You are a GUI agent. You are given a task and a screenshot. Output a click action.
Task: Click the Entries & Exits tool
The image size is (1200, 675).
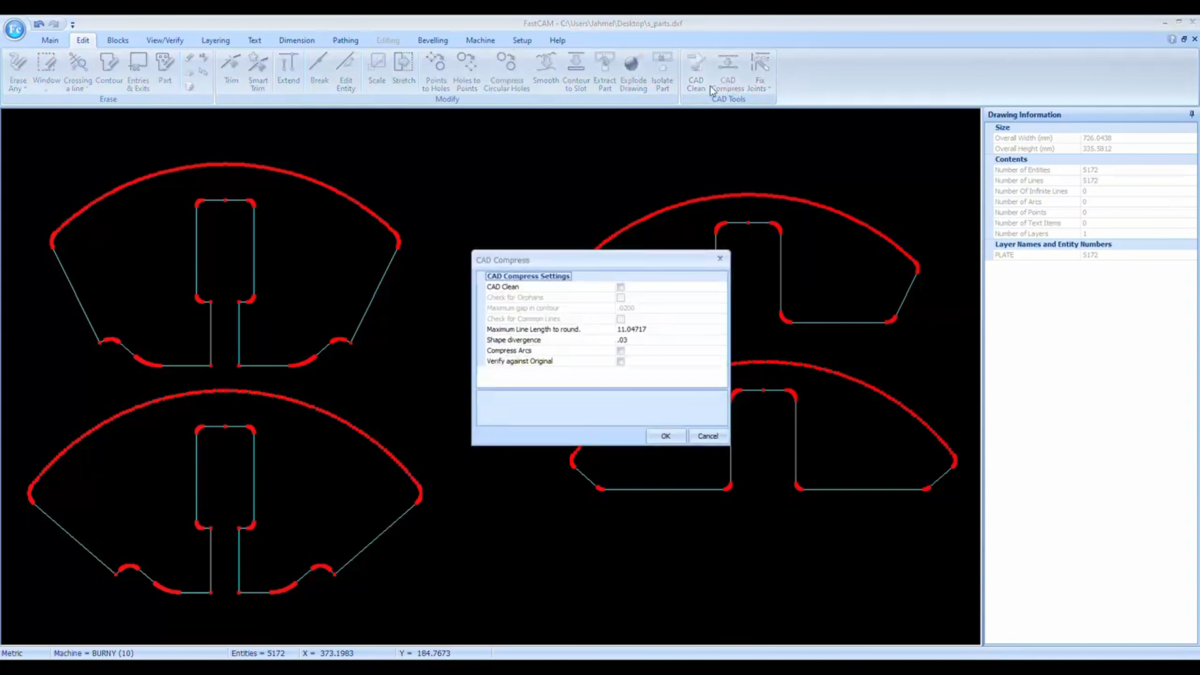[138, 72]
